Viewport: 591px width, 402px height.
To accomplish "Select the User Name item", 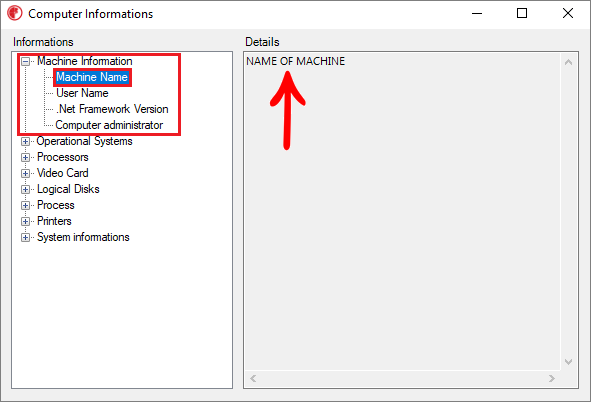I will click(x=82, y=93).
